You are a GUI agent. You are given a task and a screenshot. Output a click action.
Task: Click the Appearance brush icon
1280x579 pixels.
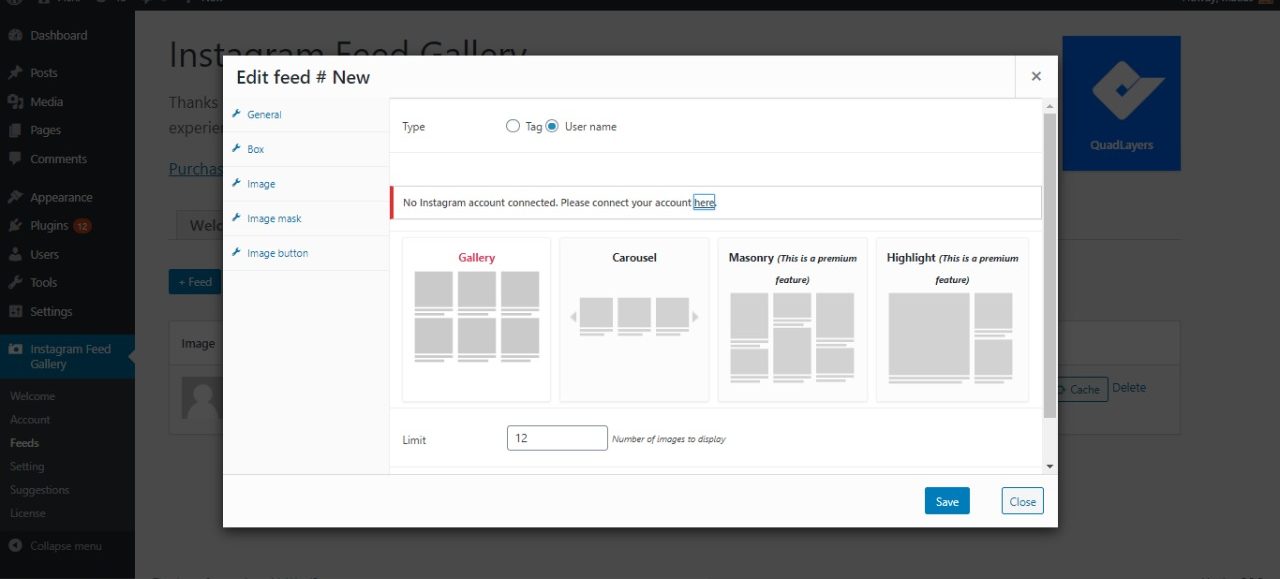click(x=15, y=198)
